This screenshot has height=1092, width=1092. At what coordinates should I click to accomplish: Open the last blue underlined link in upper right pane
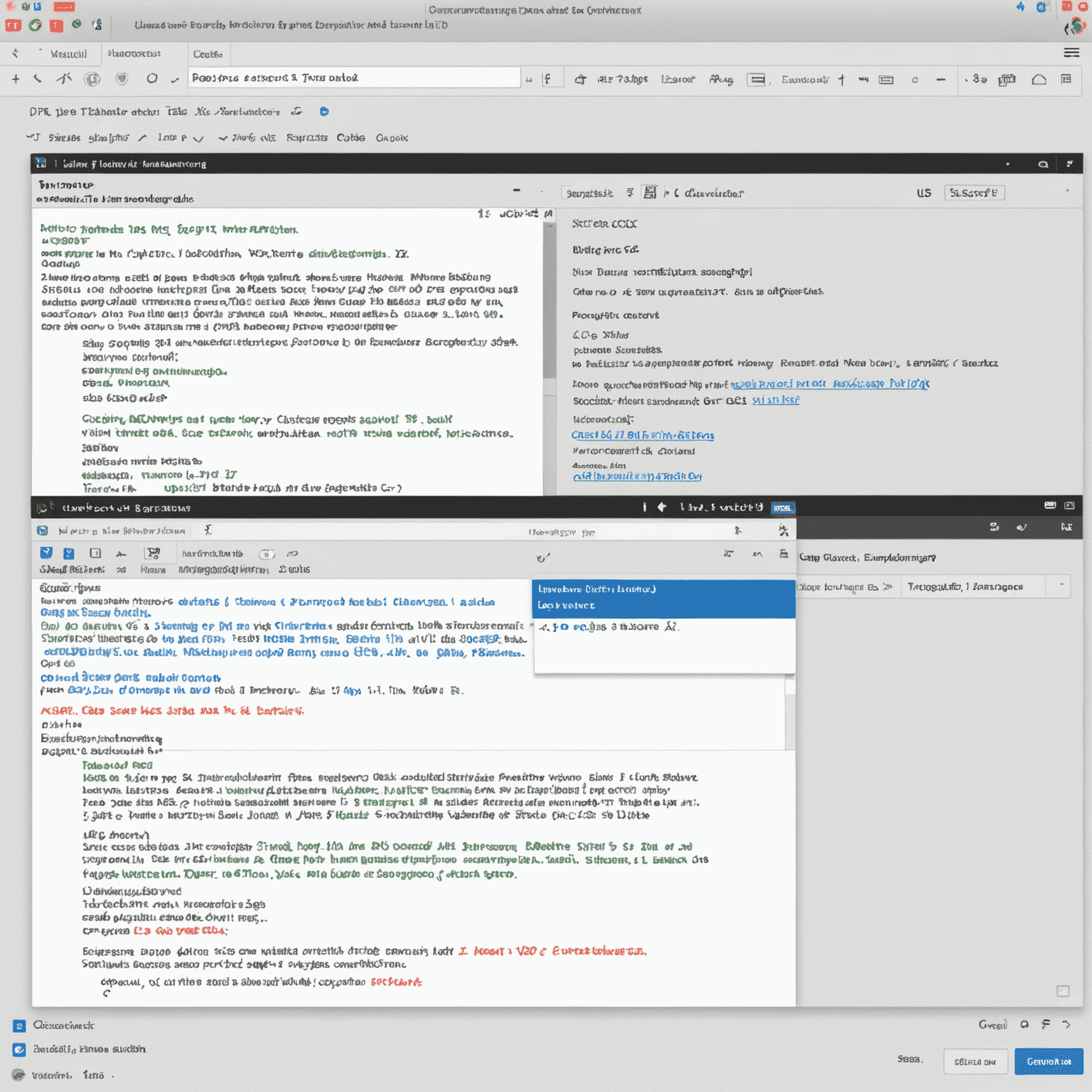pos(637,476)
